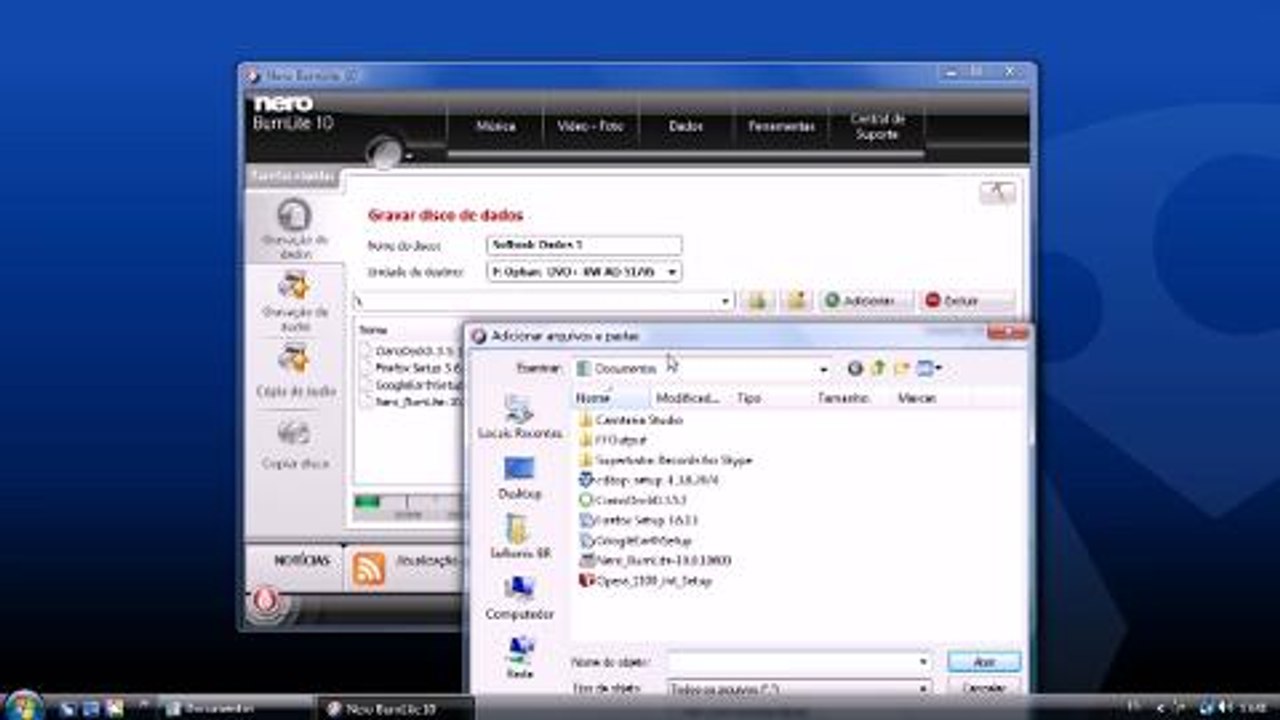Screen dimensions: 1280x720
Task: Sort files by the Tamanho column
Action: point(851,398)
